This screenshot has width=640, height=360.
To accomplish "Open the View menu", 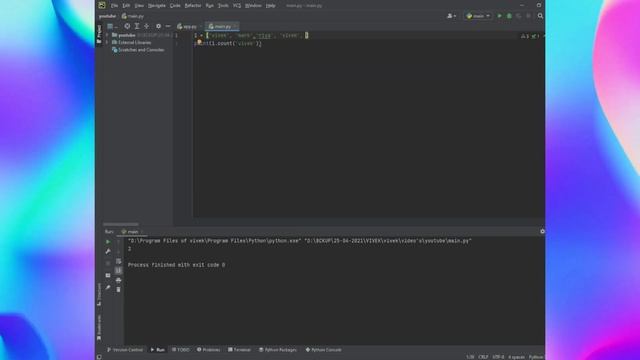I will pyautogui.click(x=139, y=6).
